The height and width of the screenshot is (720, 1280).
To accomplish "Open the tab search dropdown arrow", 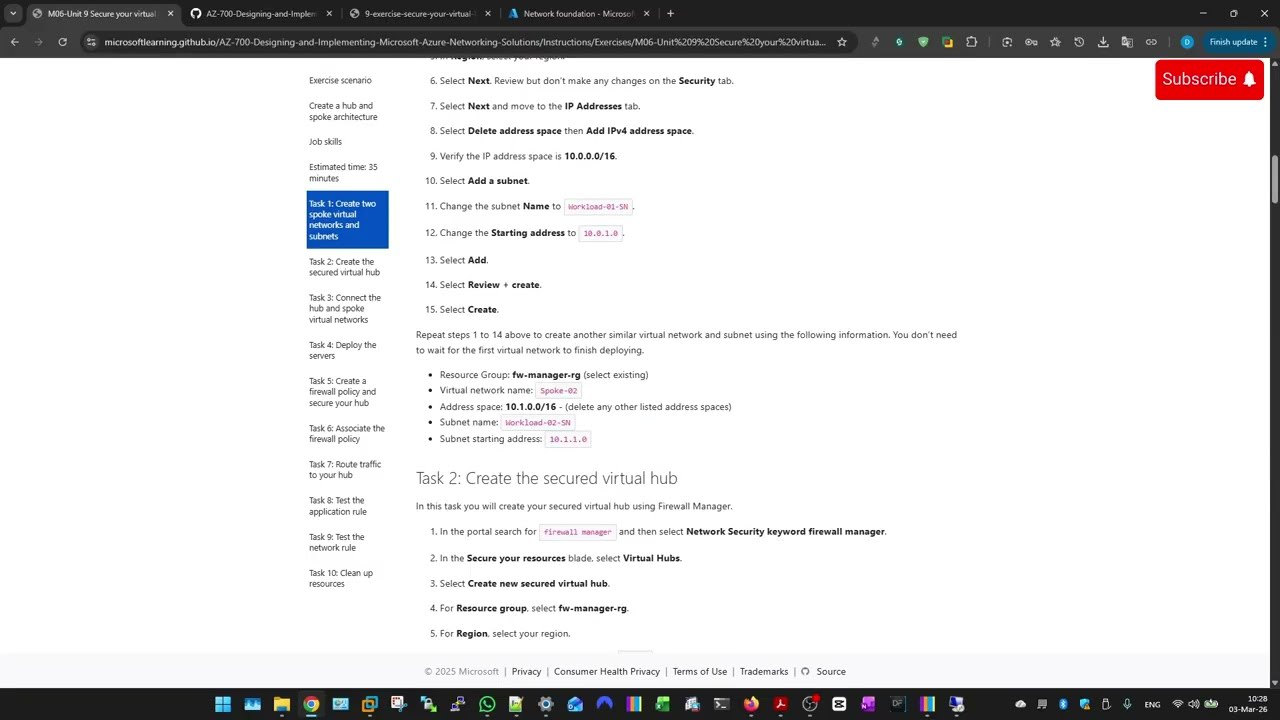I will (x=13, y=13).
